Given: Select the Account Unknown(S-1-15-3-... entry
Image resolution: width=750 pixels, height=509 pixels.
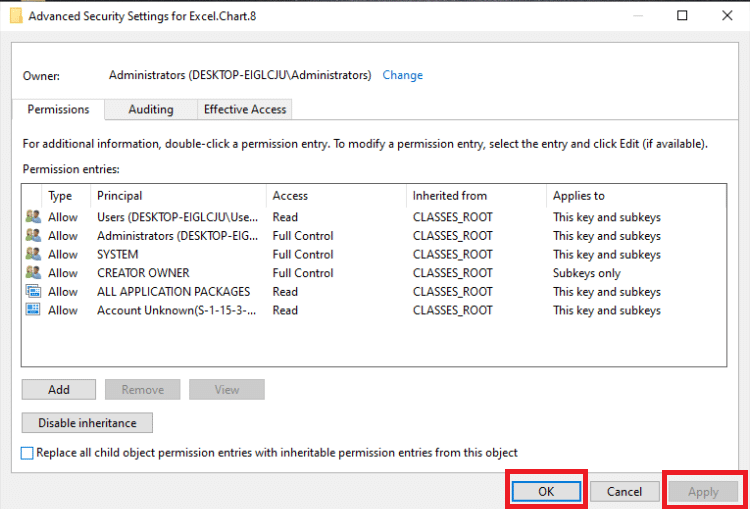Looking at the screenshot, I should [176, 310].
